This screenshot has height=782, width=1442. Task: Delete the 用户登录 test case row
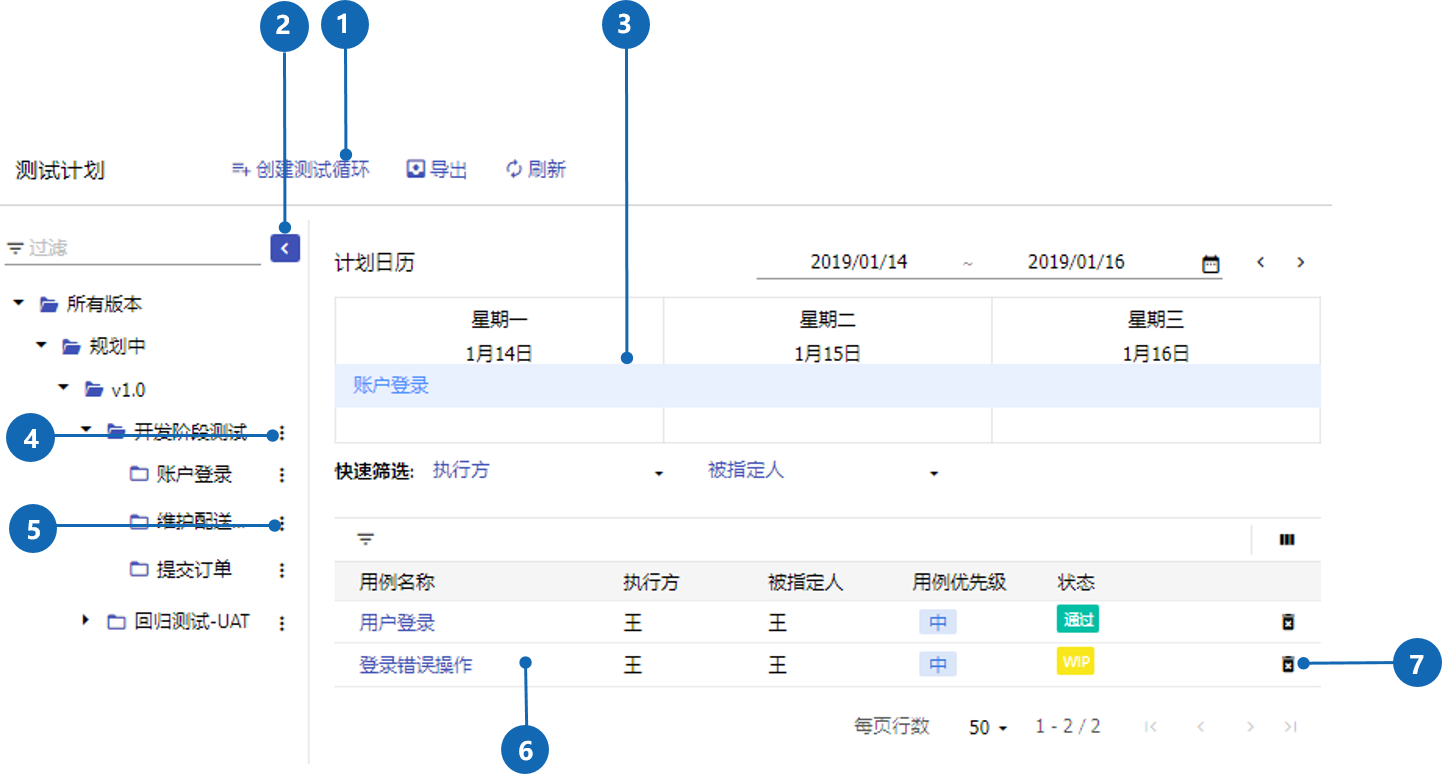[x=1288, y=622]
